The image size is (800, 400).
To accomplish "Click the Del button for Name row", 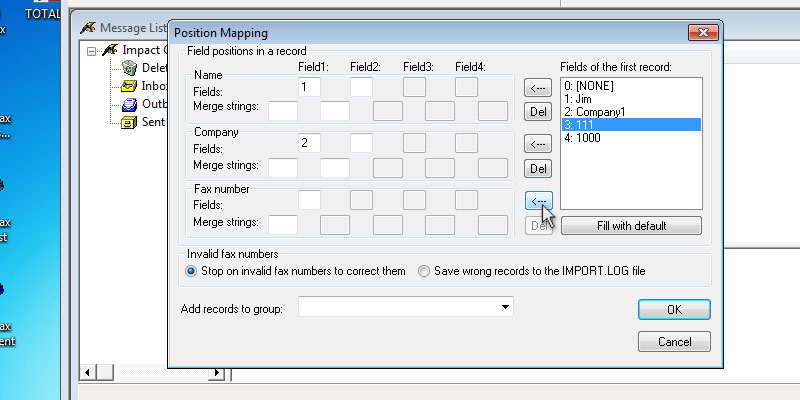I will [538, 112].
